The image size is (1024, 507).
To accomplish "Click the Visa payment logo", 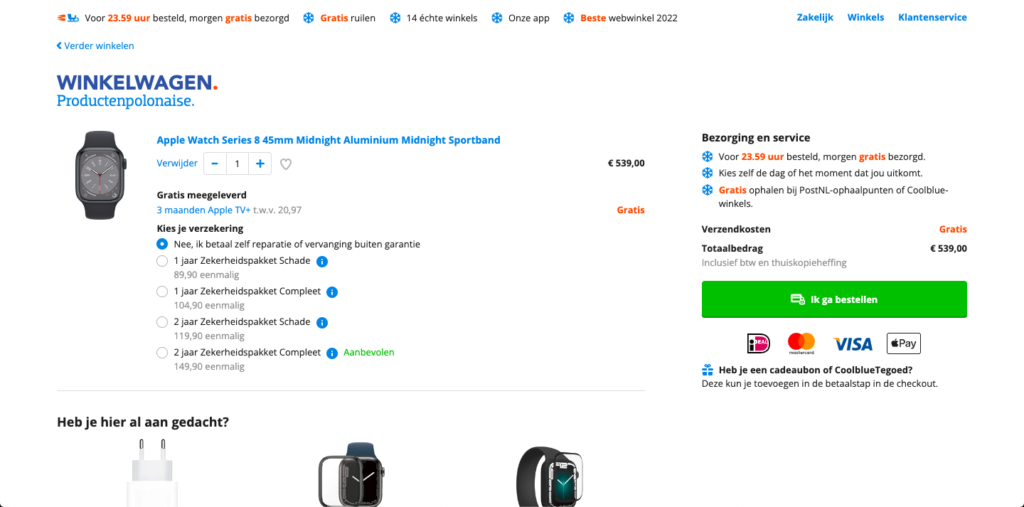I will (x=853, y=343).
